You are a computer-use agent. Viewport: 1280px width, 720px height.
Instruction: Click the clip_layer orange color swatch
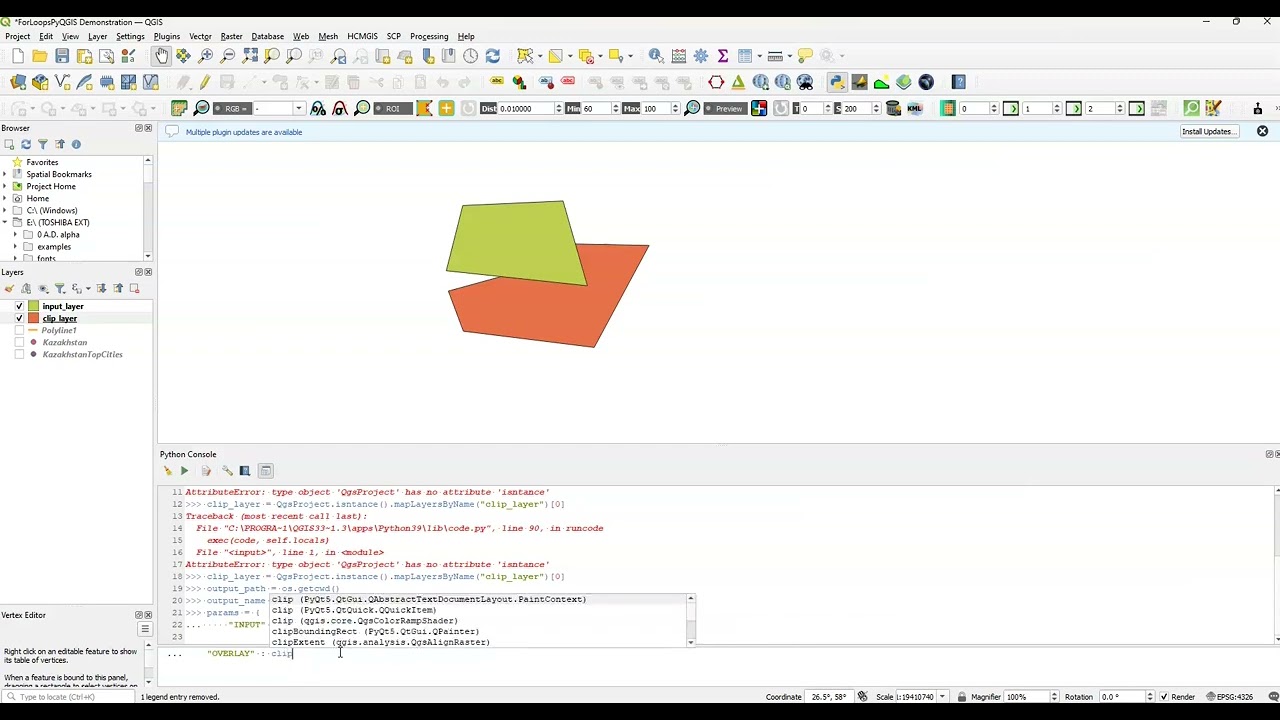click(x=34, y=318)
